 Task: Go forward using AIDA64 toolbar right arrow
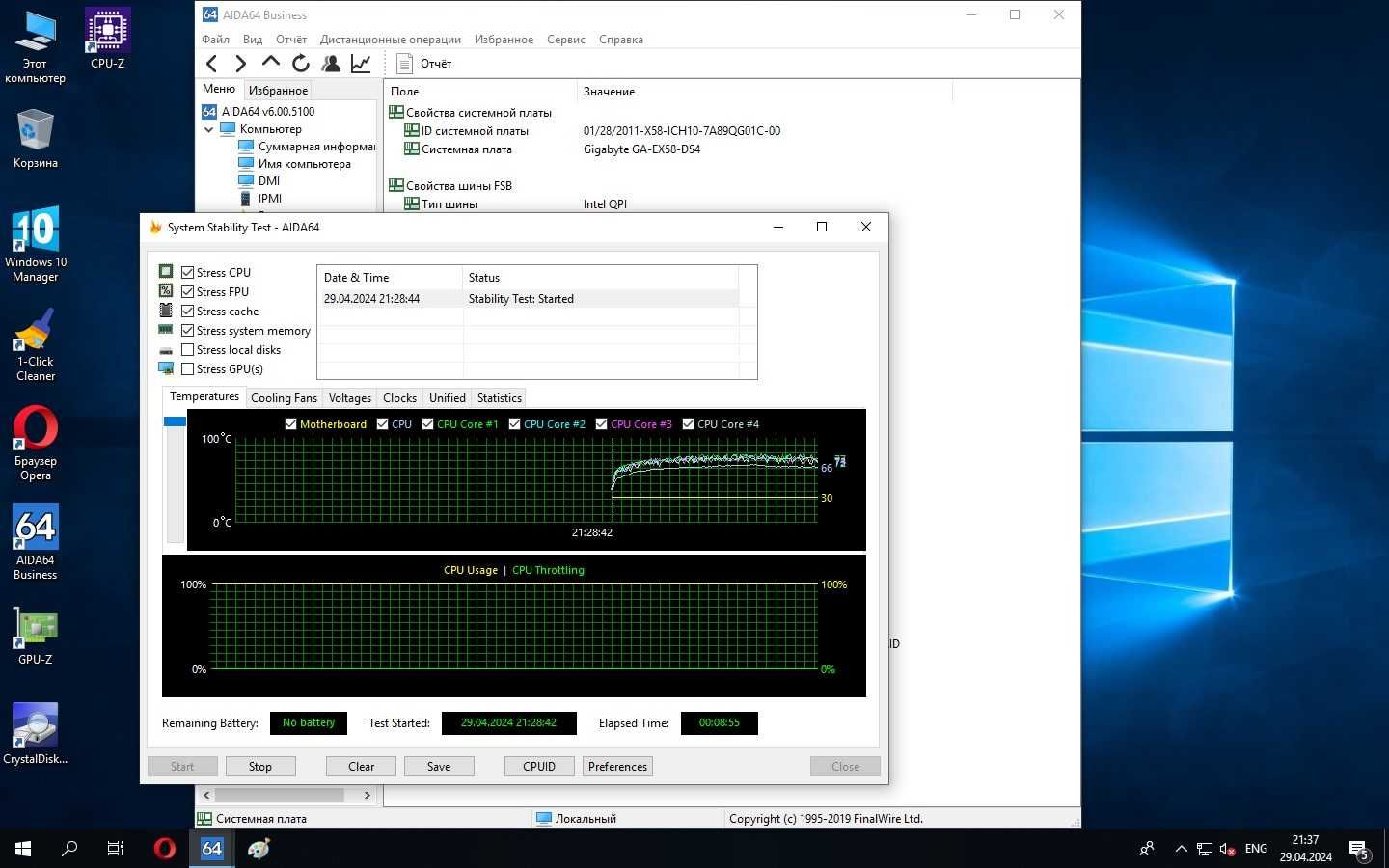(x=241, y=64)
